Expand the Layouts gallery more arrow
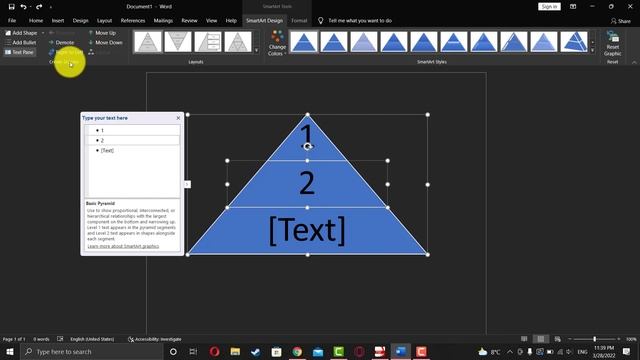The width and height of the screenshot is (640, 360). tap(256, 51)
